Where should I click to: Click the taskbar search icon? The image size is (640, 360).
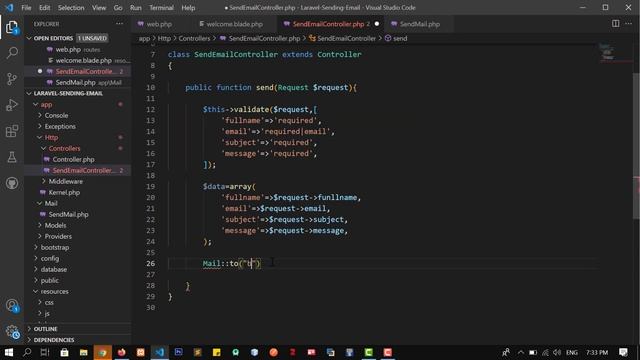[x=27, y=352]
